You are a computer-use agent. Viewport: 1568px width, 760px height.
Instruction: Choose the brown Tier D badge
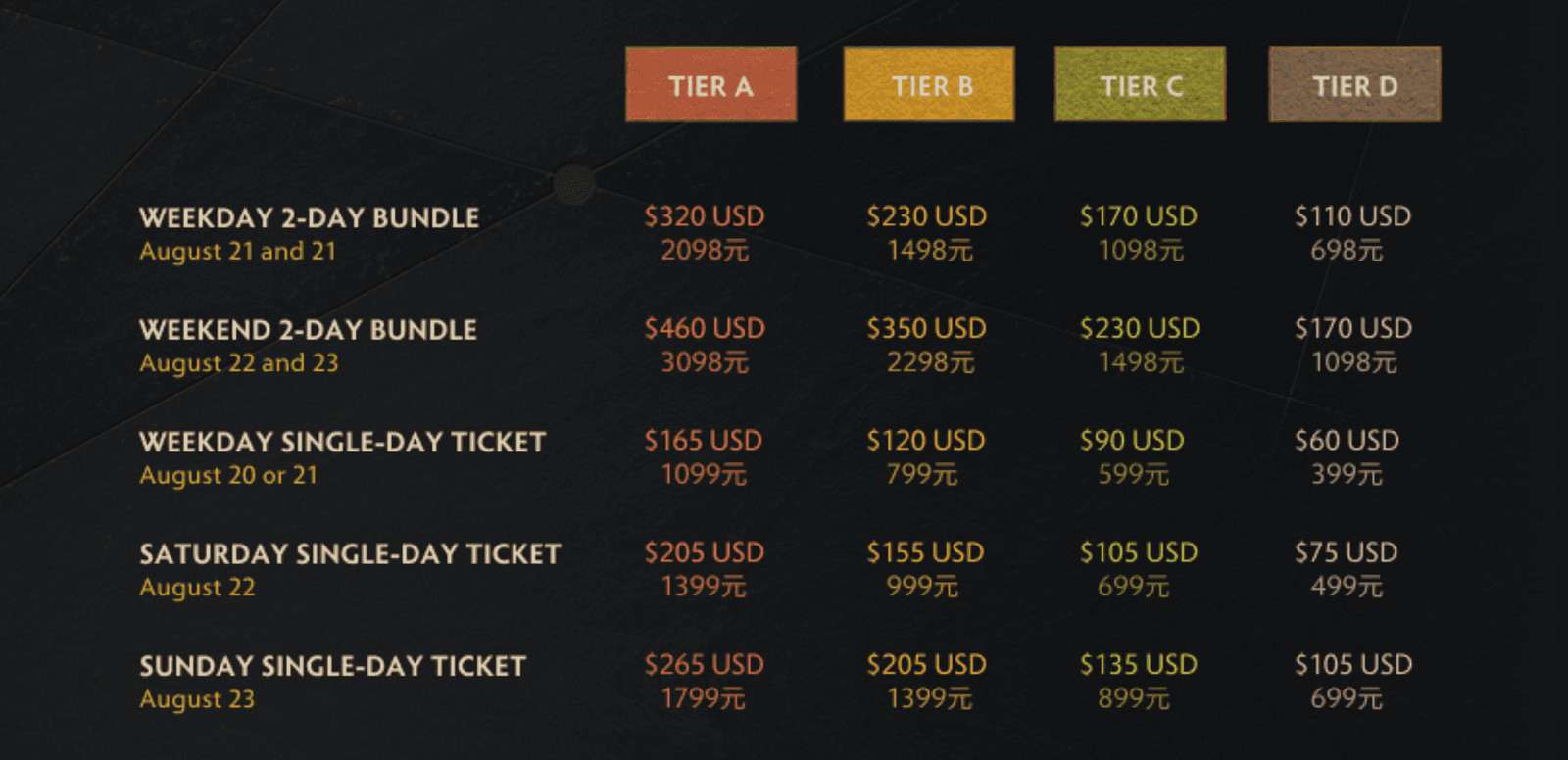[1354, 84]
